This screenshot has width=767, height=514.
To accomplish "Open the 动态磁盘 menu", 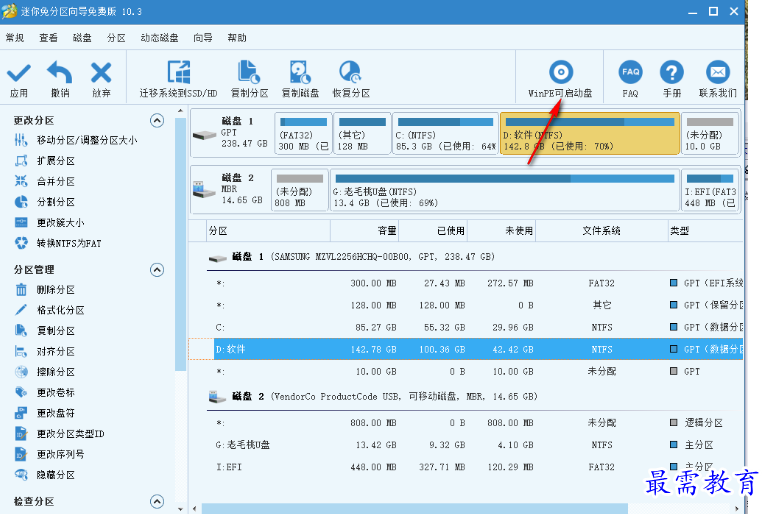I will click(x=159, y=38).
